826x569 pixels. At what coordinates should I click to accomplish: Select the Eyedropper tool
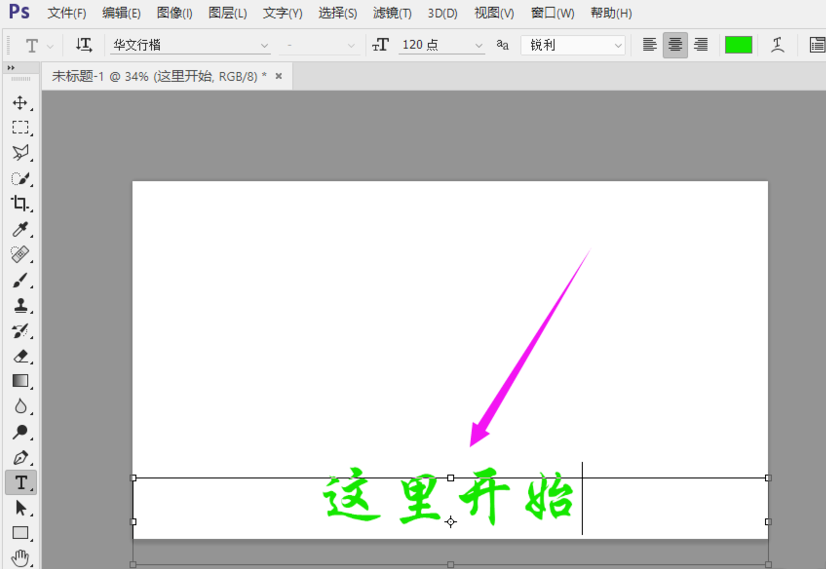[20, 229]
